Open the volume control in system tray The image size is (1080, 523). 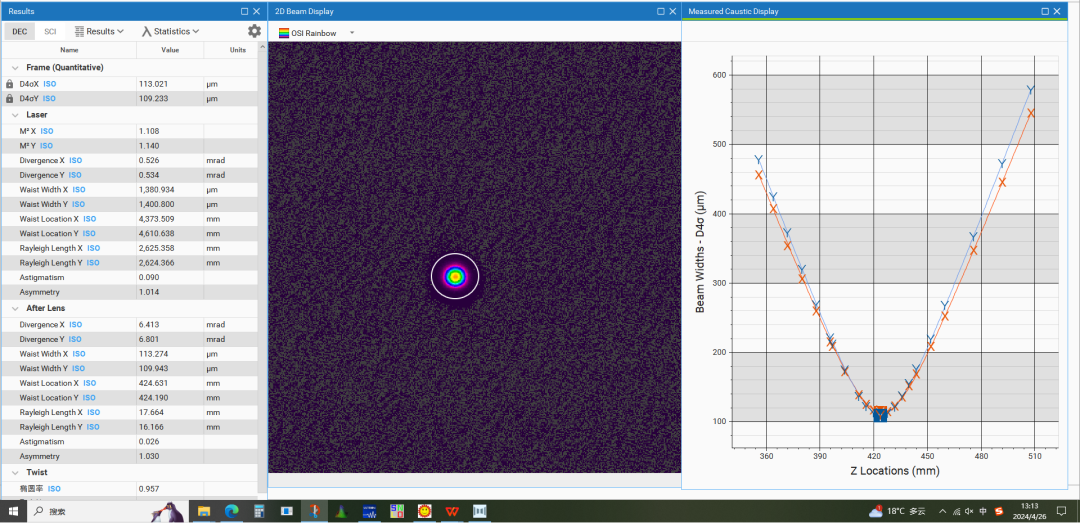click(968, 511)
